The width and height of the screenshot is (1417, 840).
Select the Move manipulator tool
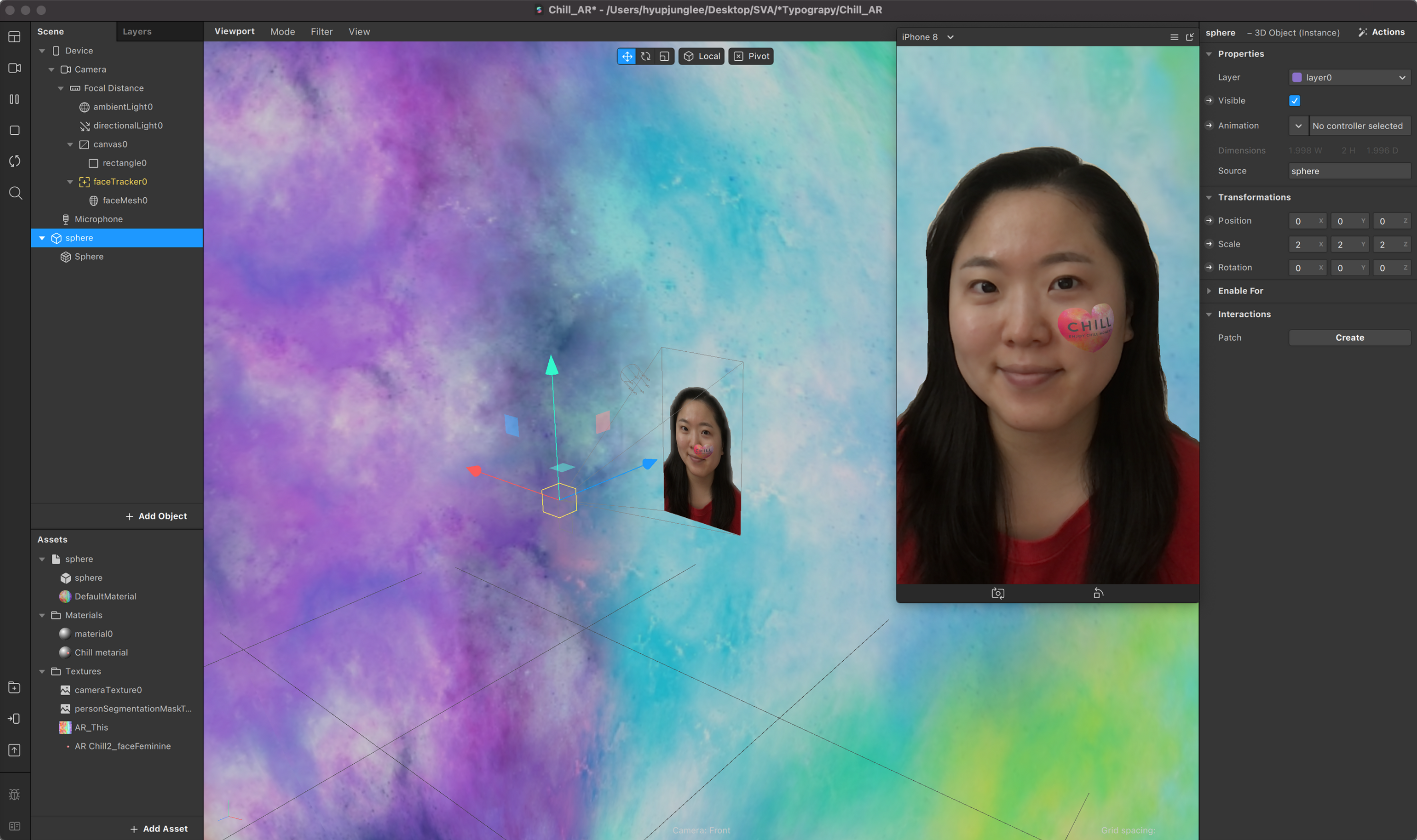(626, 56)
